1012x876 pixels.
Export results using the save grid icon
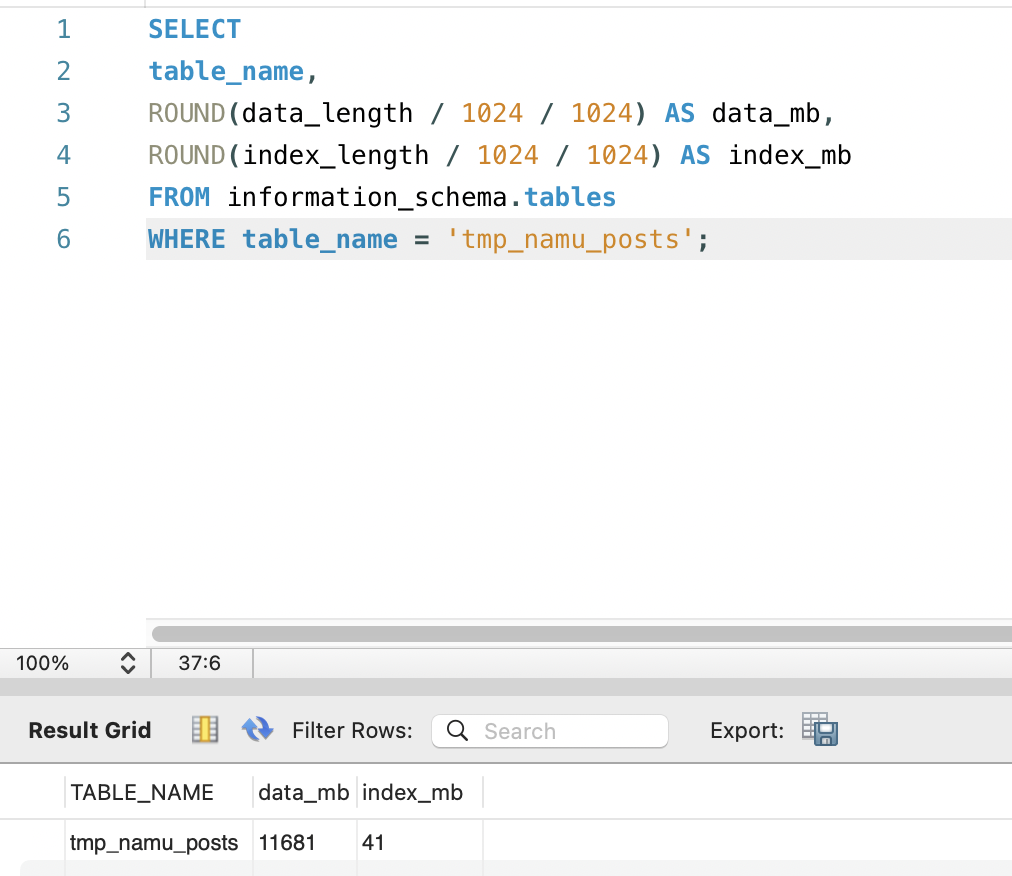coord(819,730)
